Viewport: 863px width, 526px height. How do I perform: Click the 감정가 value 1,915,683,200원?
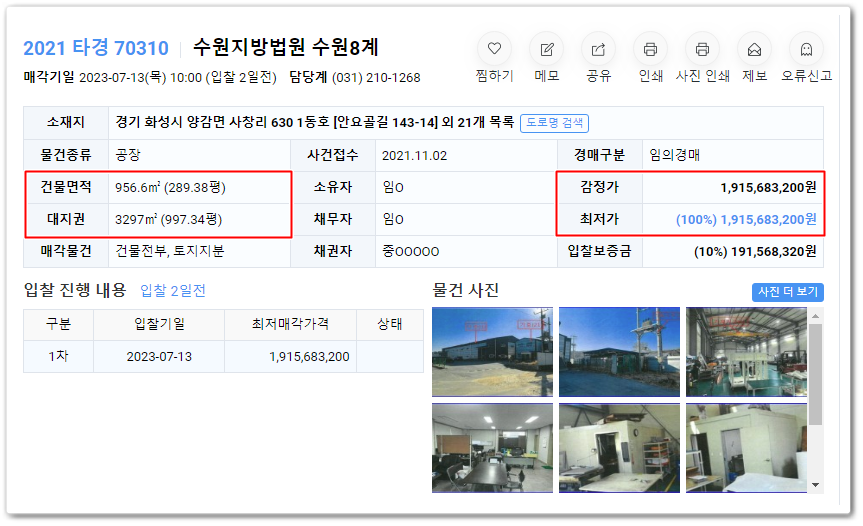click(x=768, y=188)
